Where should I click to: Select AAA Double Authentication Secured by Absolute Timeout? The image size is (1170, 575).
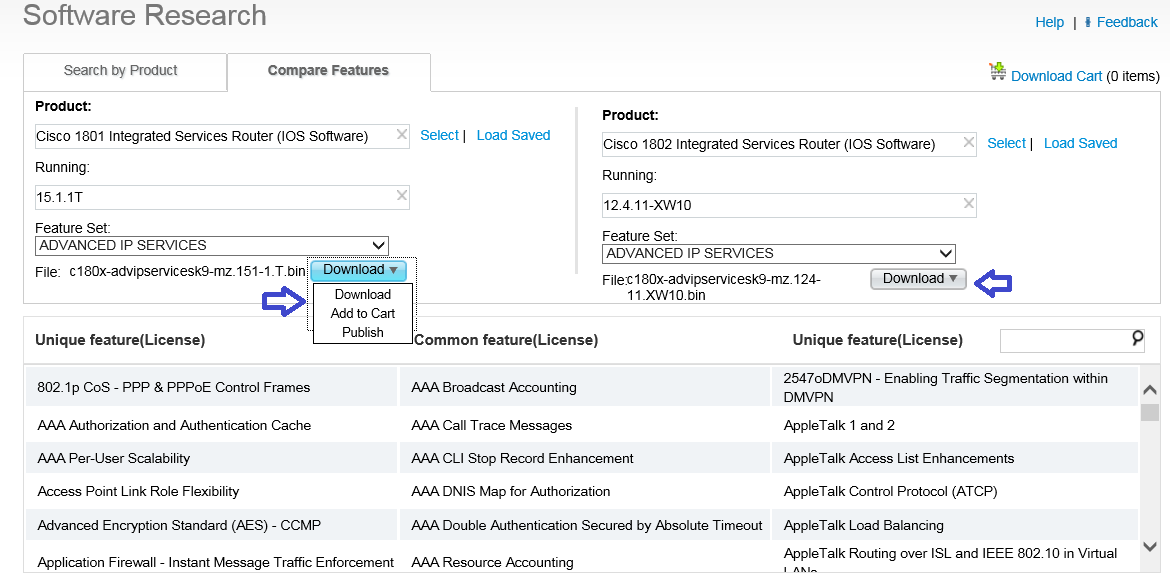pyautogui.click(x=584, y=525)
